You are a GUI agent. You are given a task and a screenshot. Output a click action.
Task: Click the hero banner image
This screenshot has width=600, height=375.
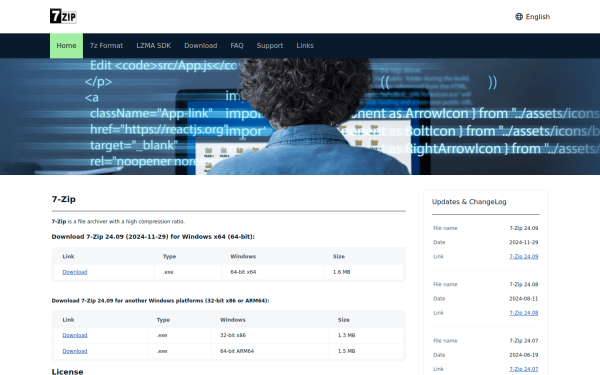[x=300, y=116]
